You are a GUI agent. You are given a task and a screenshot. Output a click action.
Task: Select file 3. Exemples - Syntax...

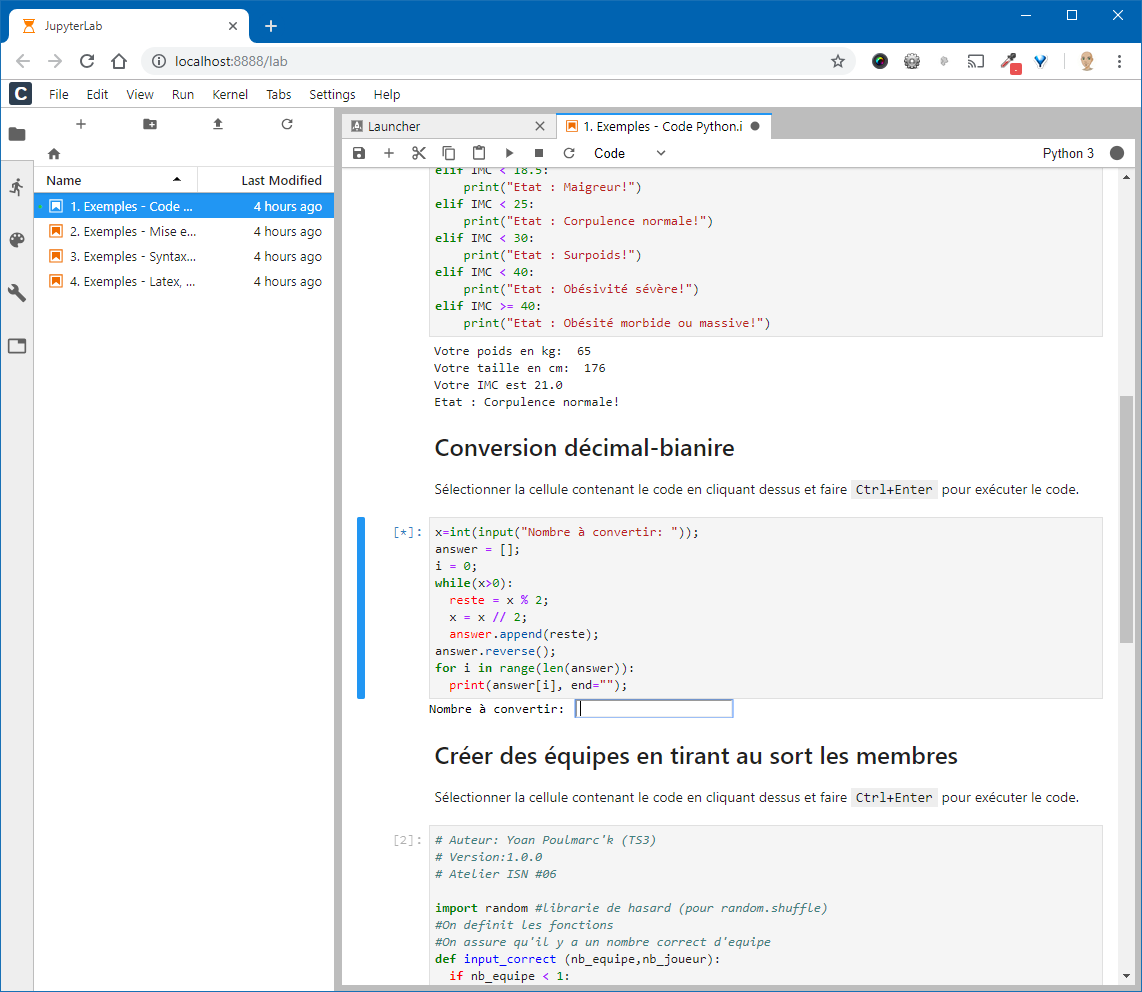(x=184, y=256)
